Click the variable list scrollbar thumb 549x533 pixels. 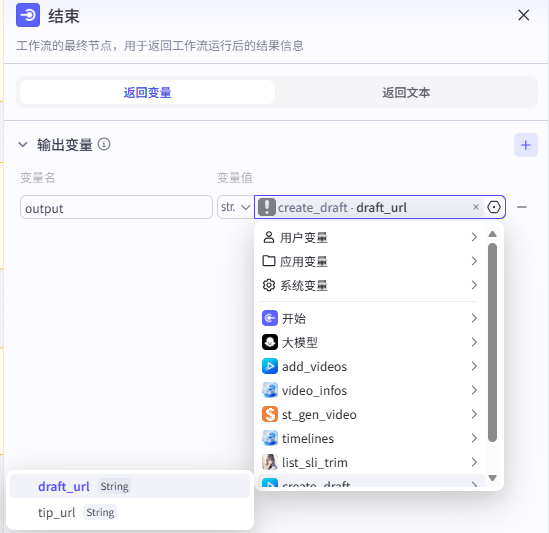click(x=492, y=342)
